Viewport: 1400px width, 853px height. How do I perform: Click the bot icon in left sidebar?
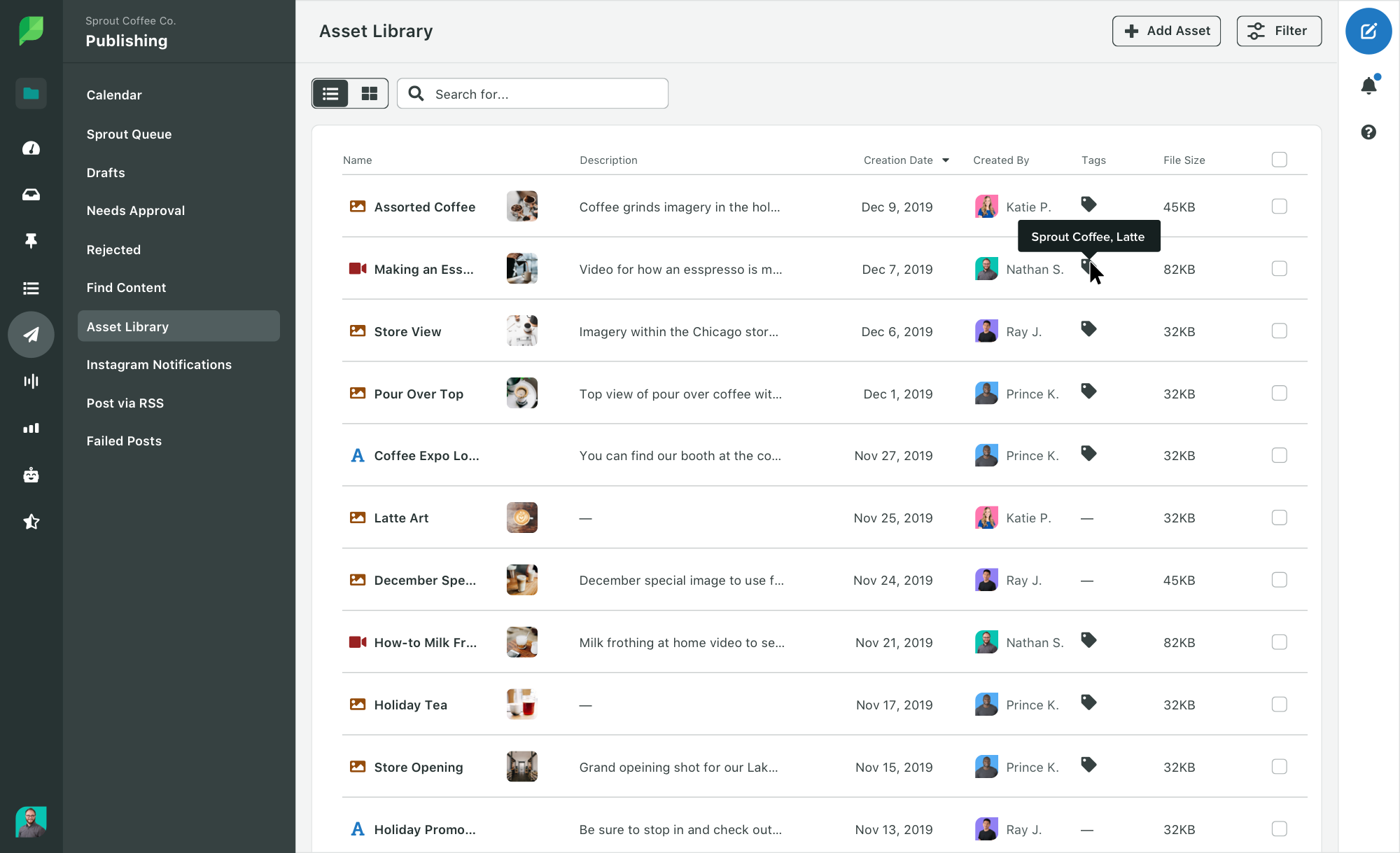31,475
